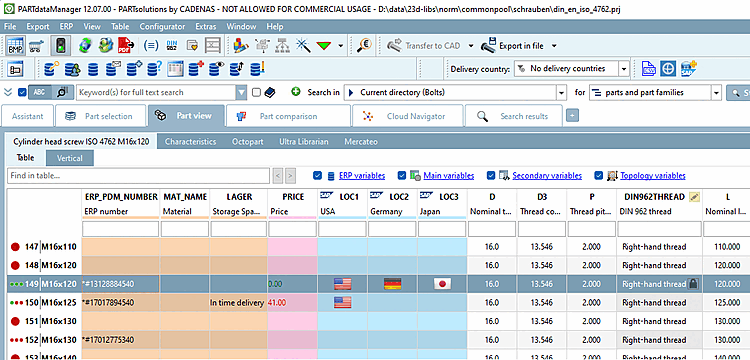This screenshot has width=750, height=360.
Task: Toggle the ERP variables checkbox
Action: [x=317, y=175]
